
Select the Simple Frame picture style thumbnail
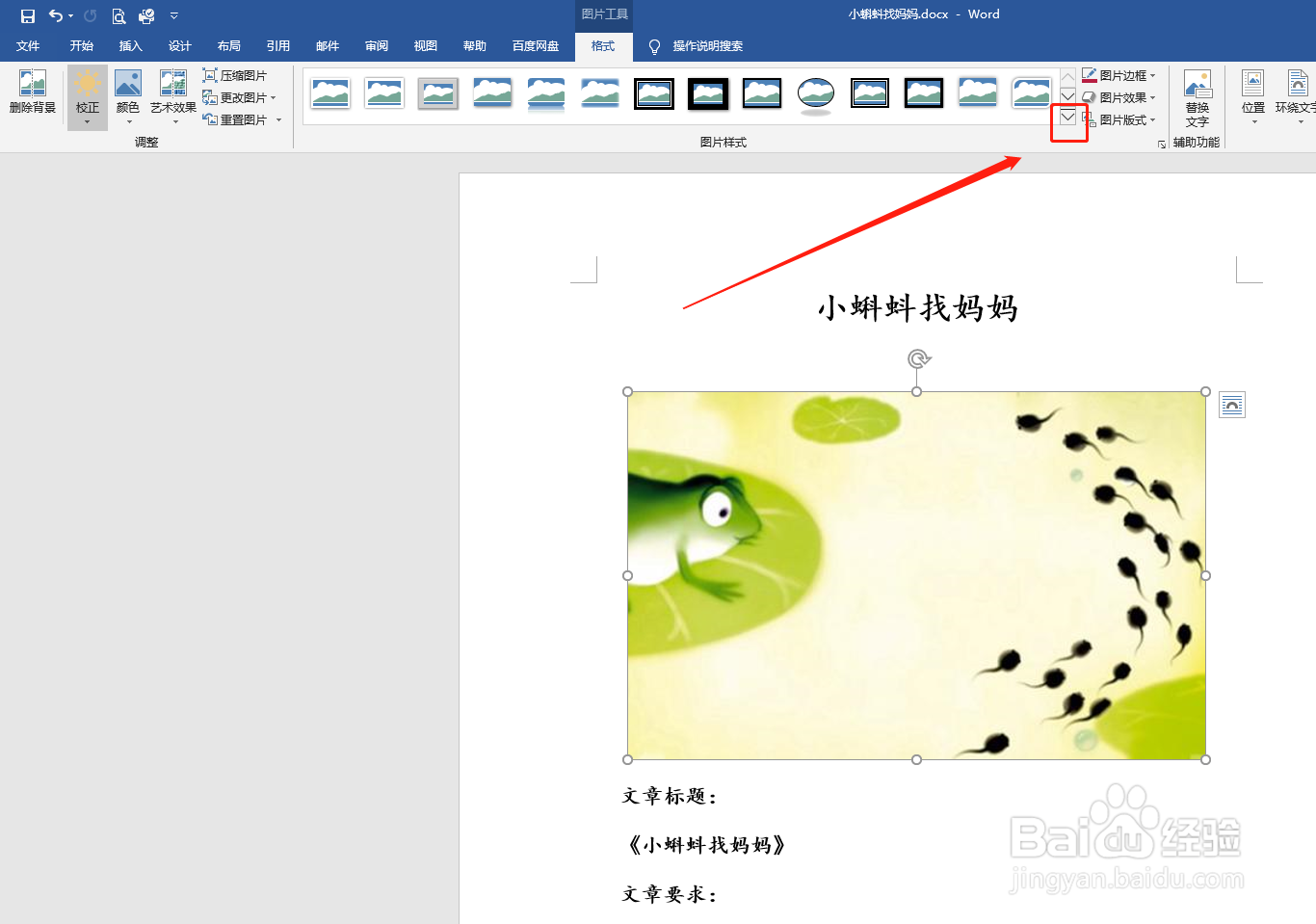point(330,93)
